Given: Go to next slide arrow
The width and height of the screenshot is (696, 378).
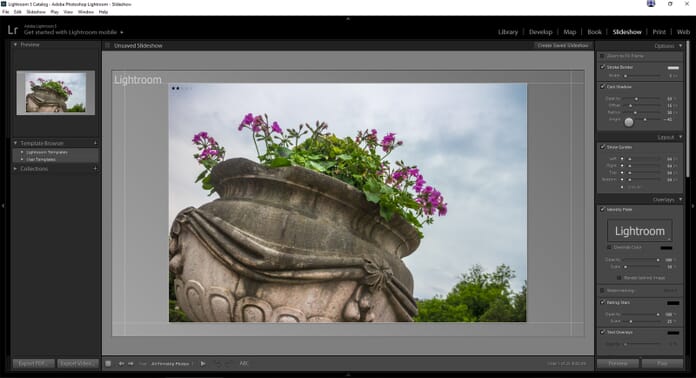Looking at the screenshot, I should [x=131, y=363].
